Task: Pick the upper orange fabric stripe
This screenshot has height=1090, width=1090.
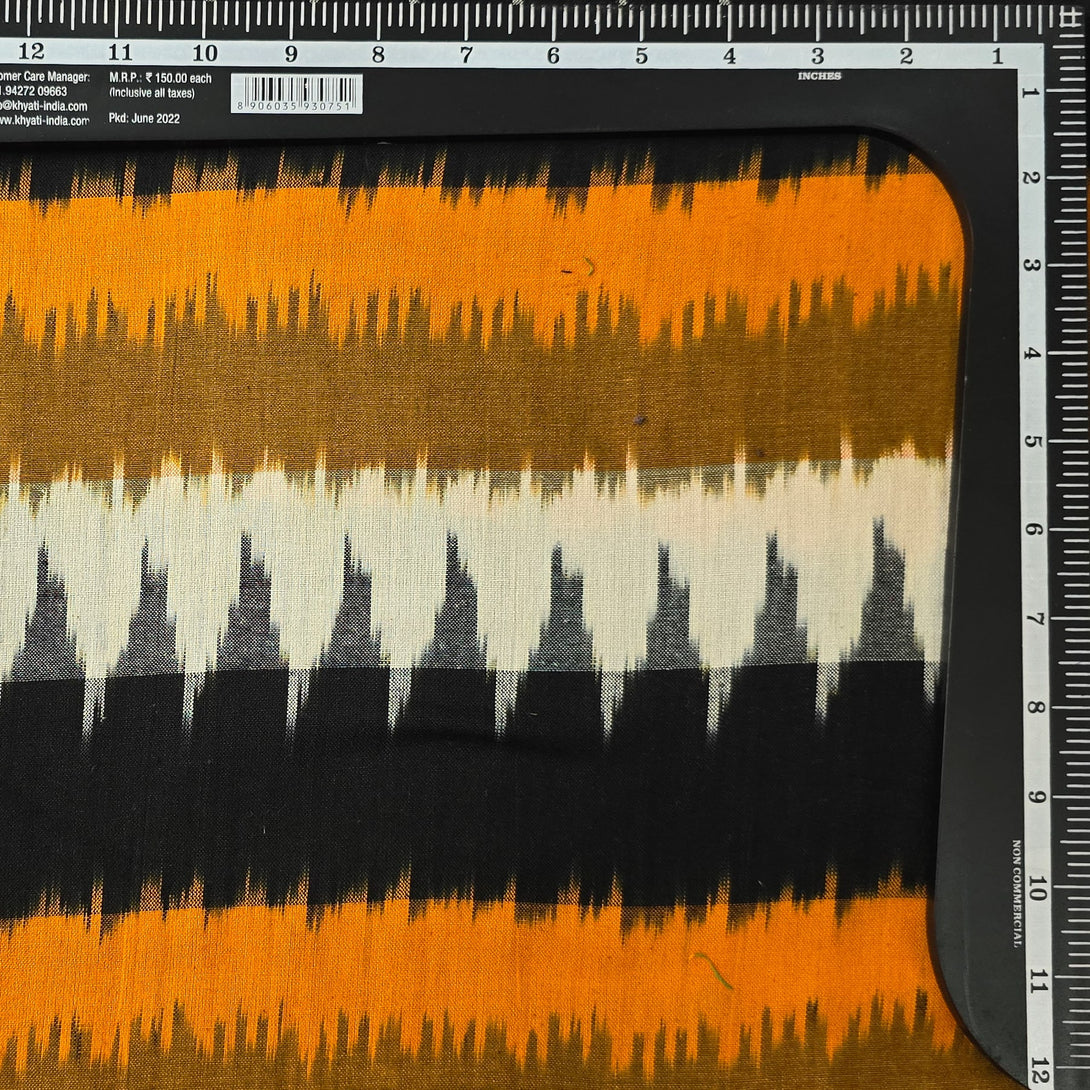Action: pos(480,250)
